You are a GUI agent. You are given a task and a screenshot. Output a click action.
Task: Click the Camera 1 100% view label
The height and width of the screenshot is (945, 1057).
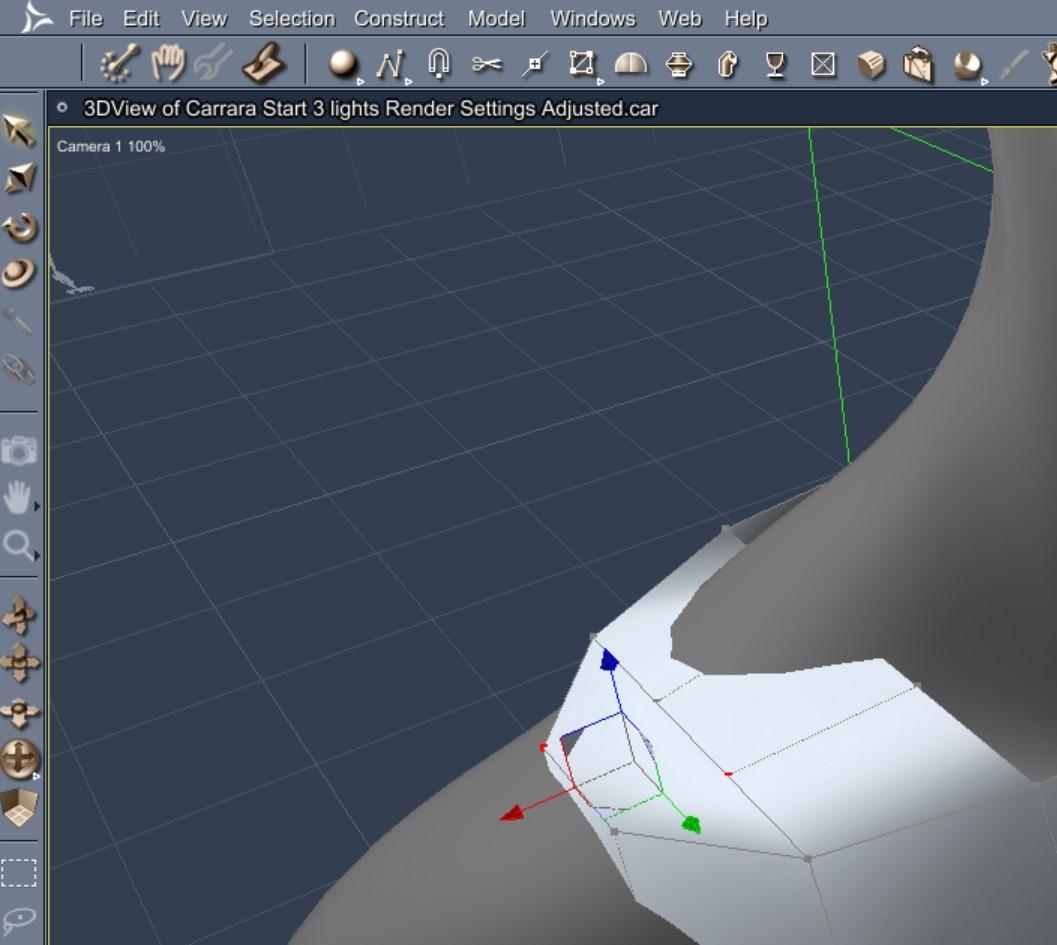111,146
